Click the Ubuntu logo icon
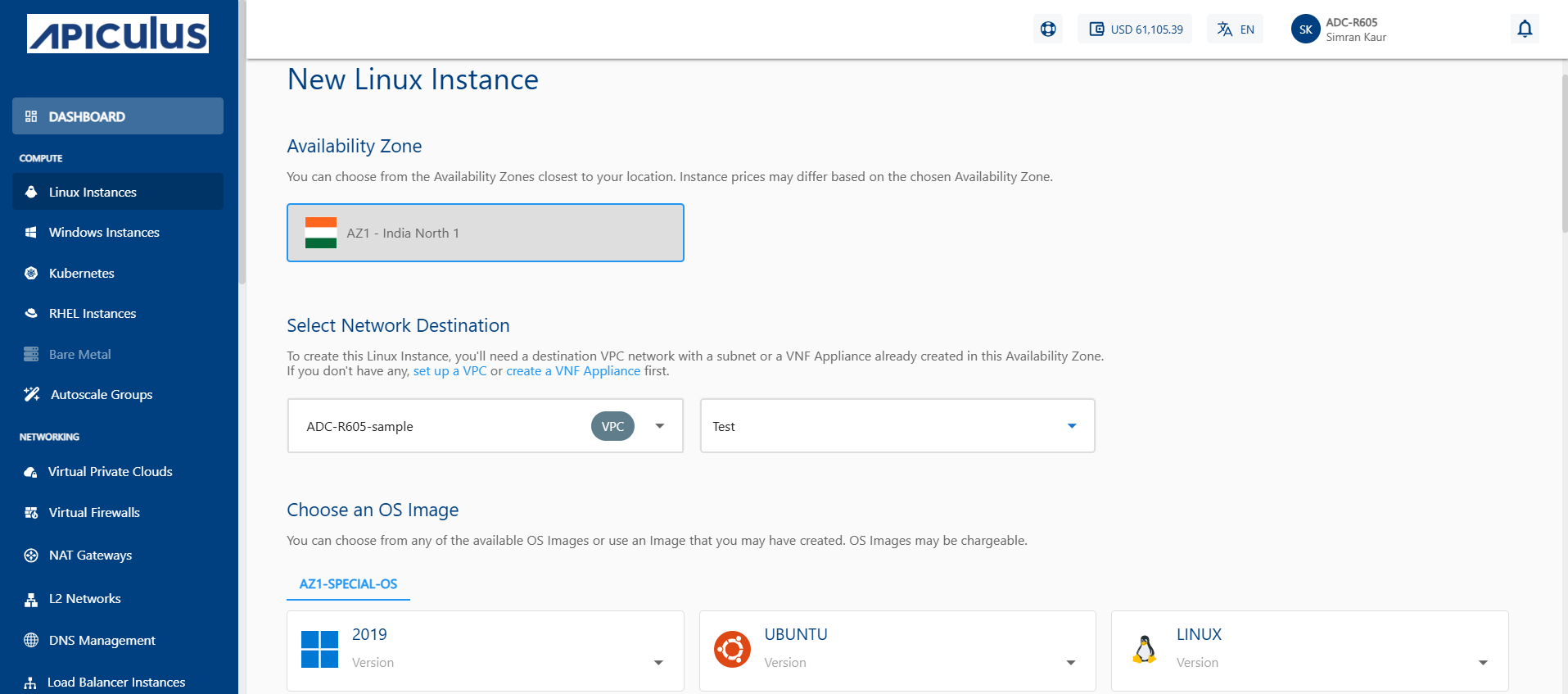 tap(732, 650)
